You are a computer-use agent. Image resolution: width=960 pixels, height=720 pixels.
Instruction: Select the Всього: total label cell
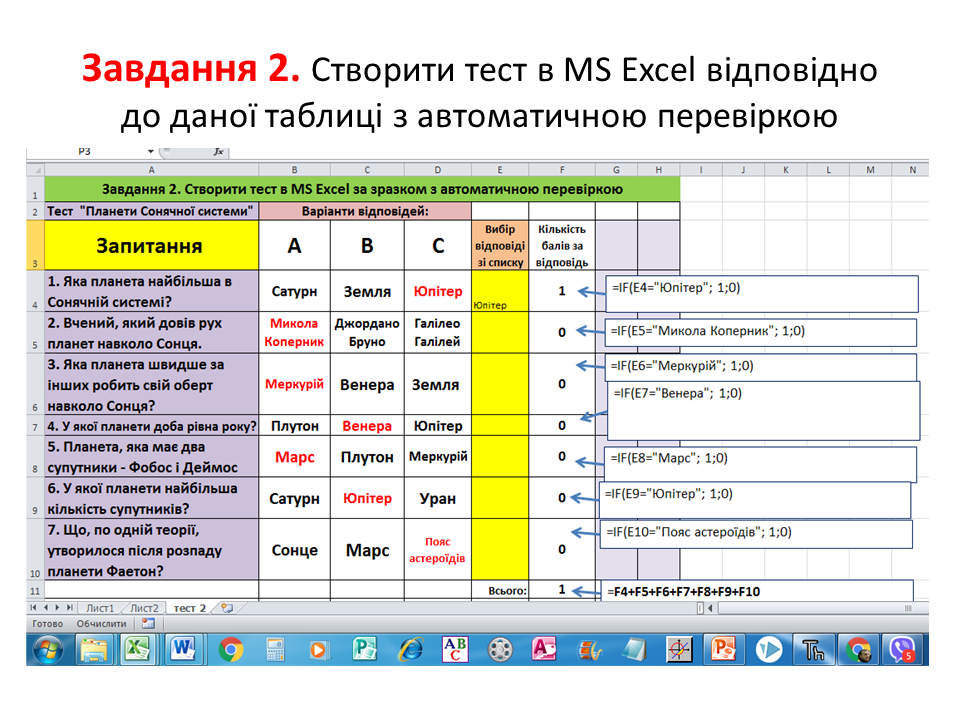coord(500,591)
